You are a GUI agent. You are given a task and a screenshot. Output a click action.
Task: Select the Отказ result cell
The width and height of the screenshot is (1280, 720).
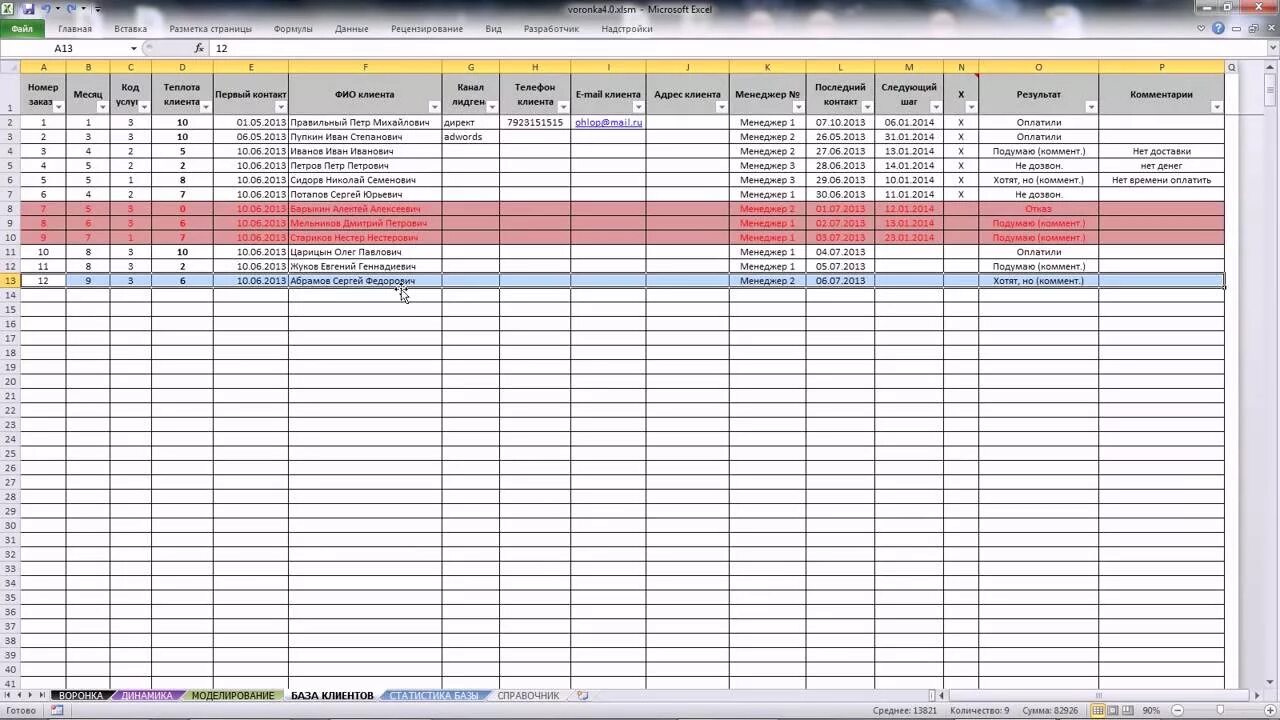click(1038, 209)
